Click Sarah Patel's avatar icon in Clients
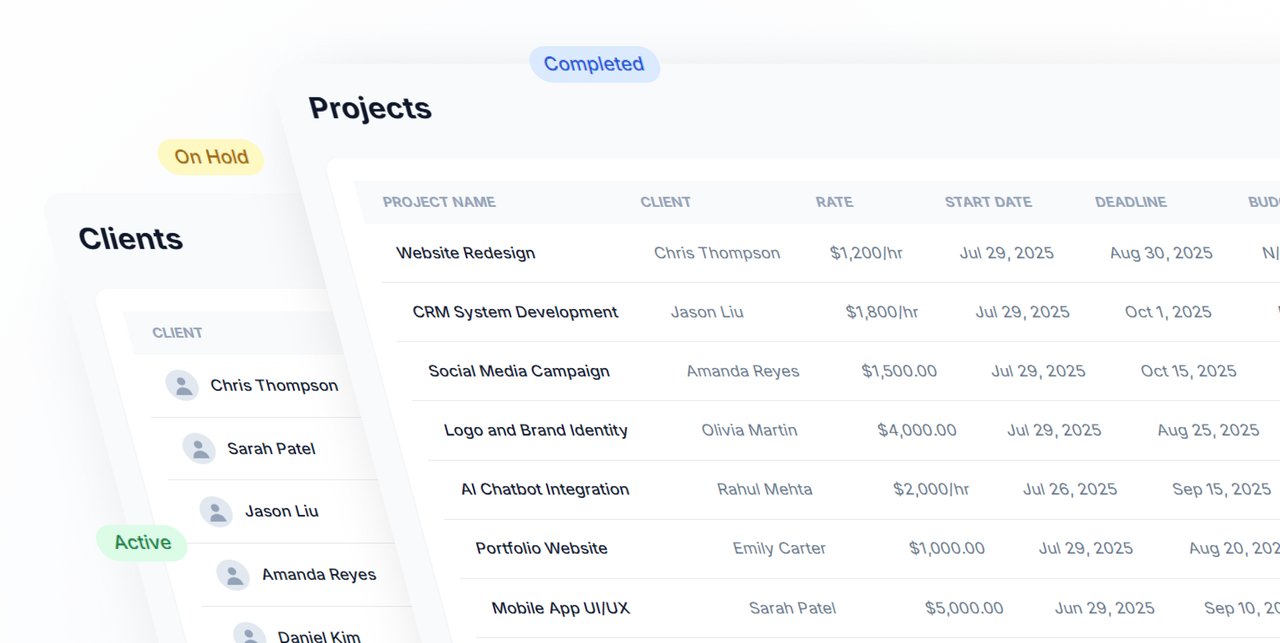This screenshot has width=1280, height=643. pos(199,448)
